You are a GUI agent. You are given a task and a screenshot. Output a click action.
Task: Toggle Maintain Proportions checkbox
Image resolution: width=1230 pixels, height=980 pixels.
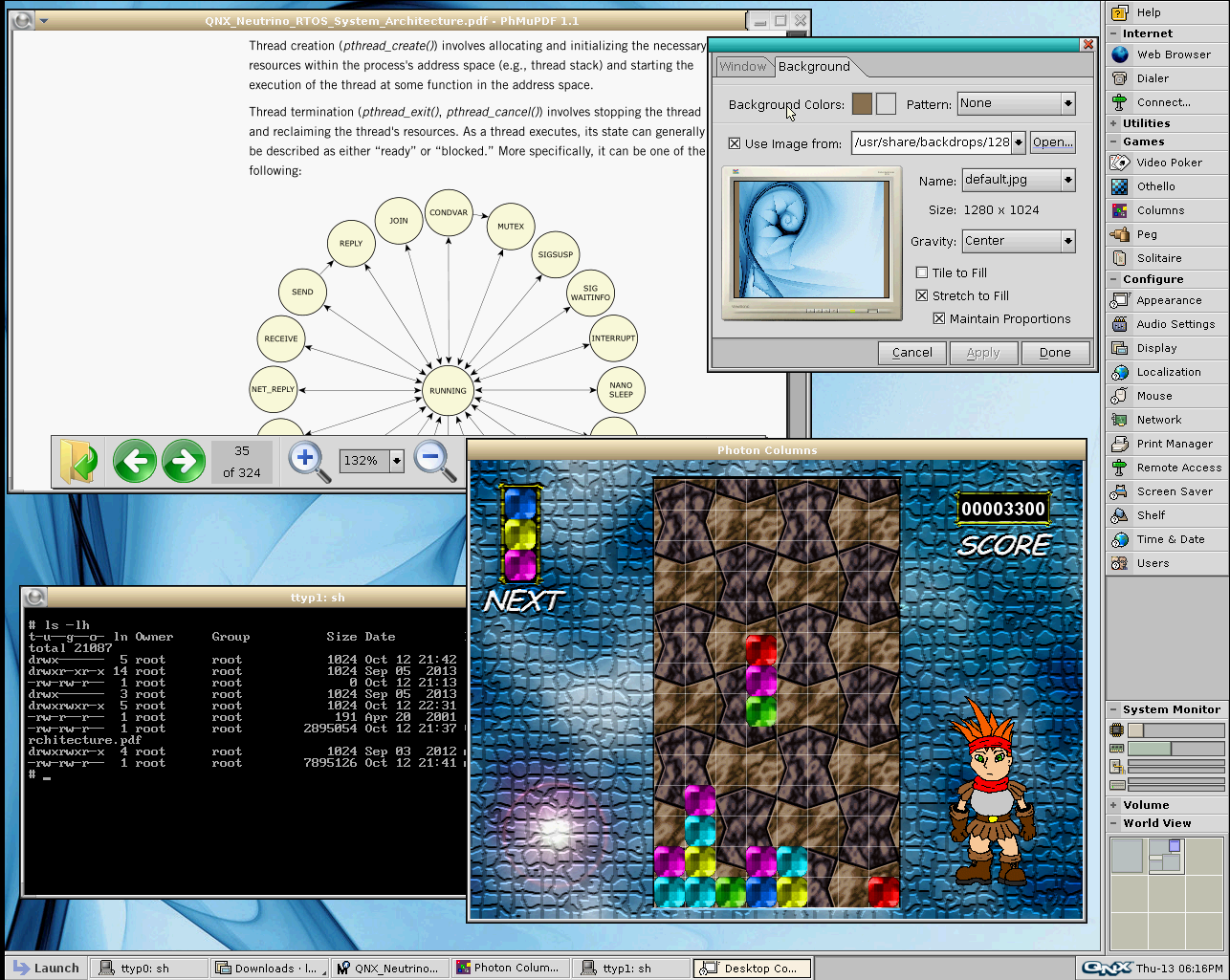pos(939,318)
